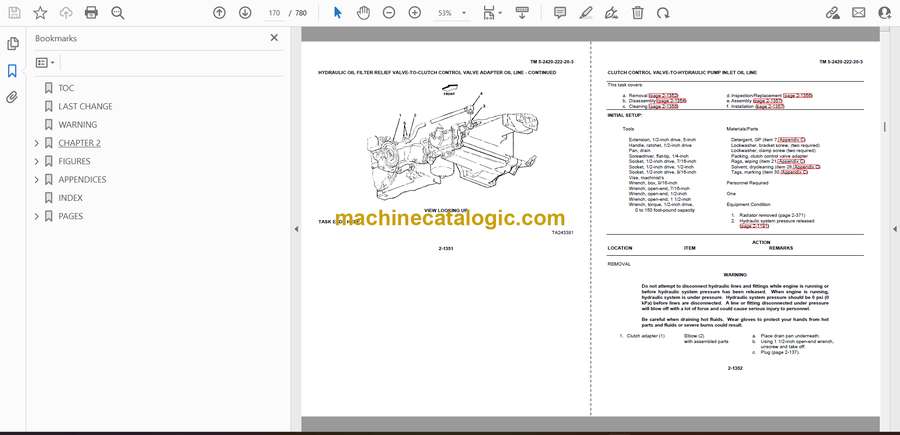Image resolution: width=900 pixels, height=435 pixels.
Task: Expand the APPENDICES bookmark
Action: [37, 180]
